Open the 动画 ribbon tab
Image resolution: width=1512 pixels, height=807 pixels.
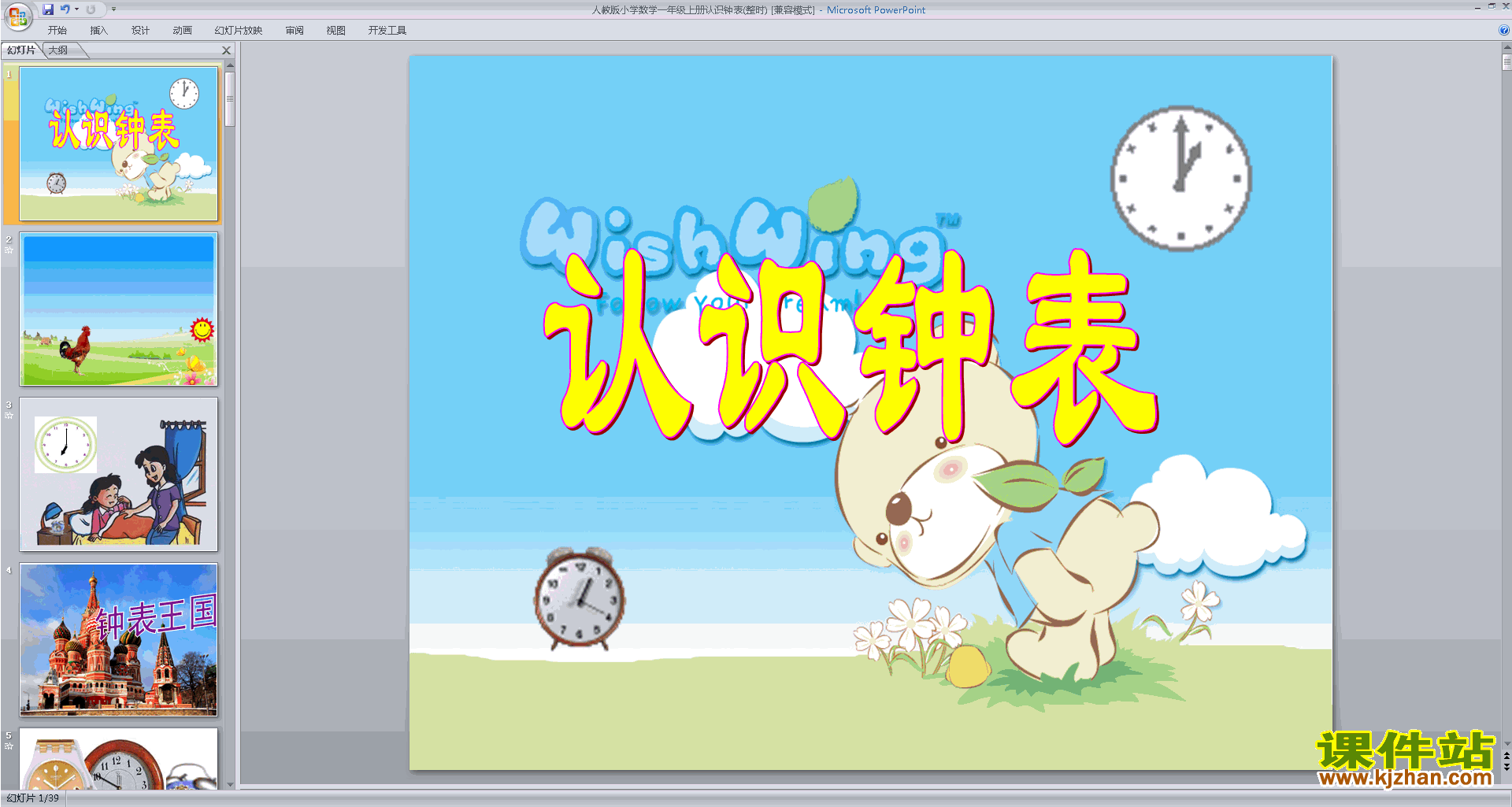(x=182, y=31)
